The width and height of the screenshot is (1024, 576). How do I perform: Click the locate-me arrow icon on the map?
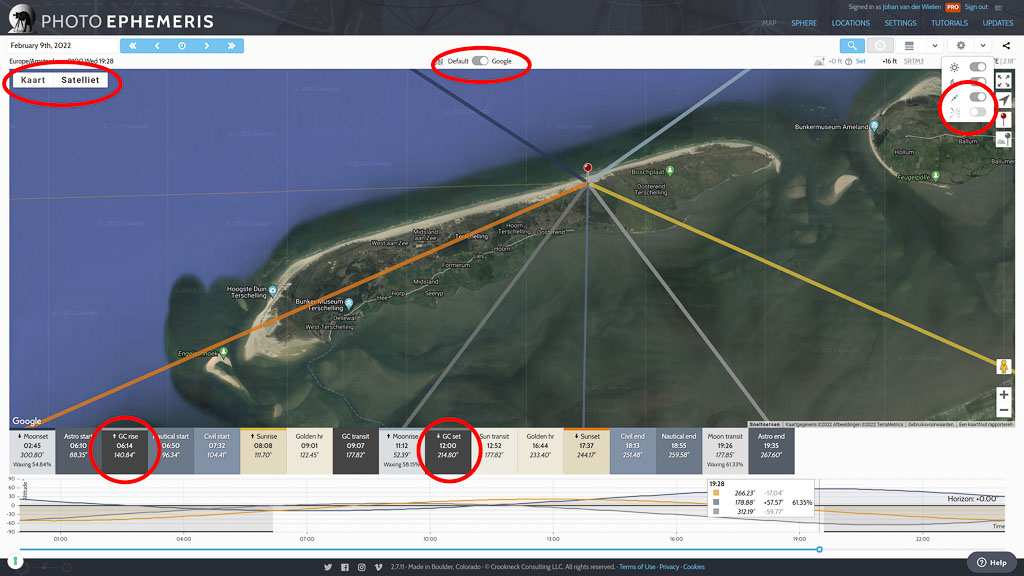(x=1004, y=100)
